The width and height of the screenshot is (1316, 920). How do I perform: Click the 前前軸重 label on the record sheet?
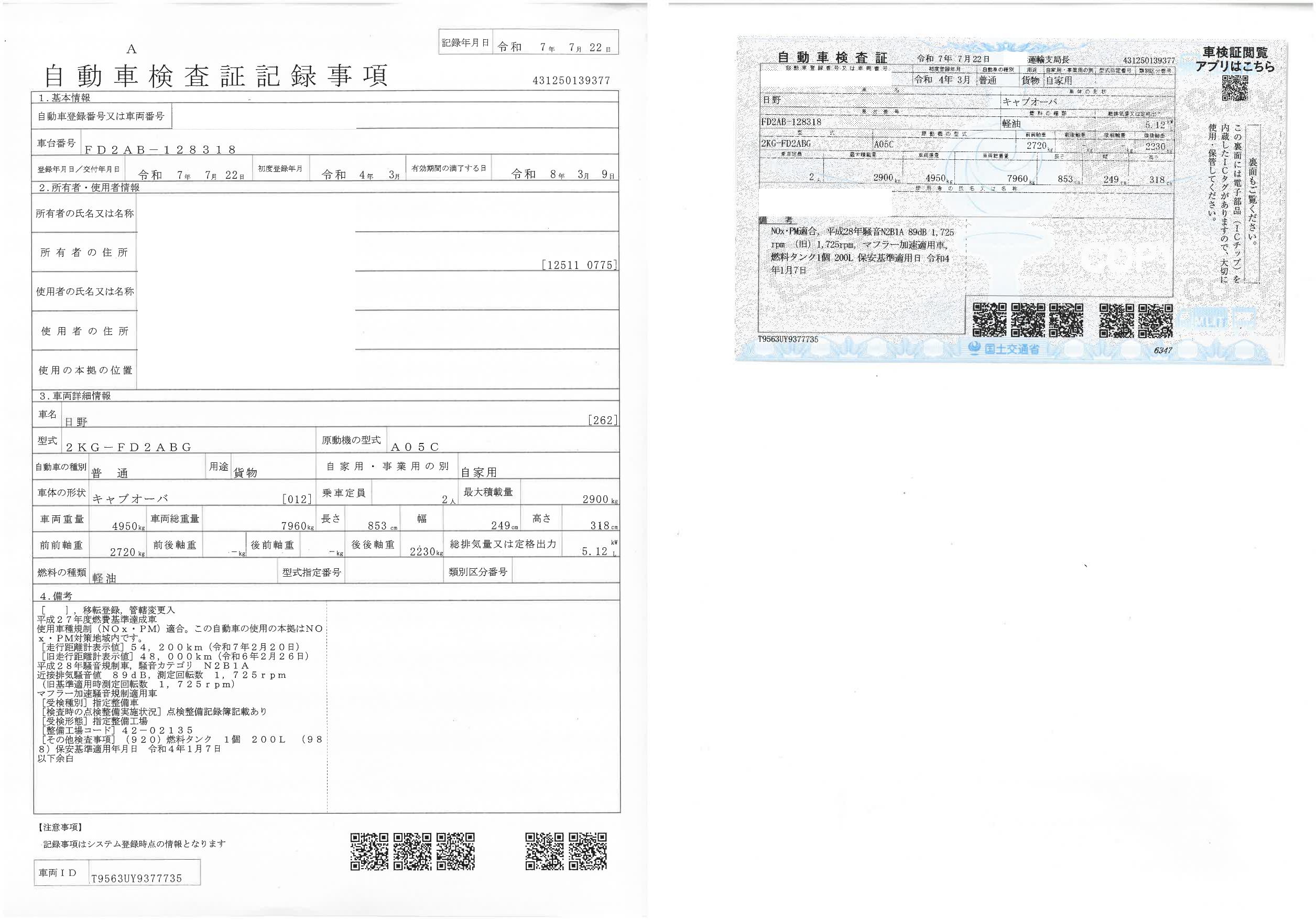click(61, 545)
